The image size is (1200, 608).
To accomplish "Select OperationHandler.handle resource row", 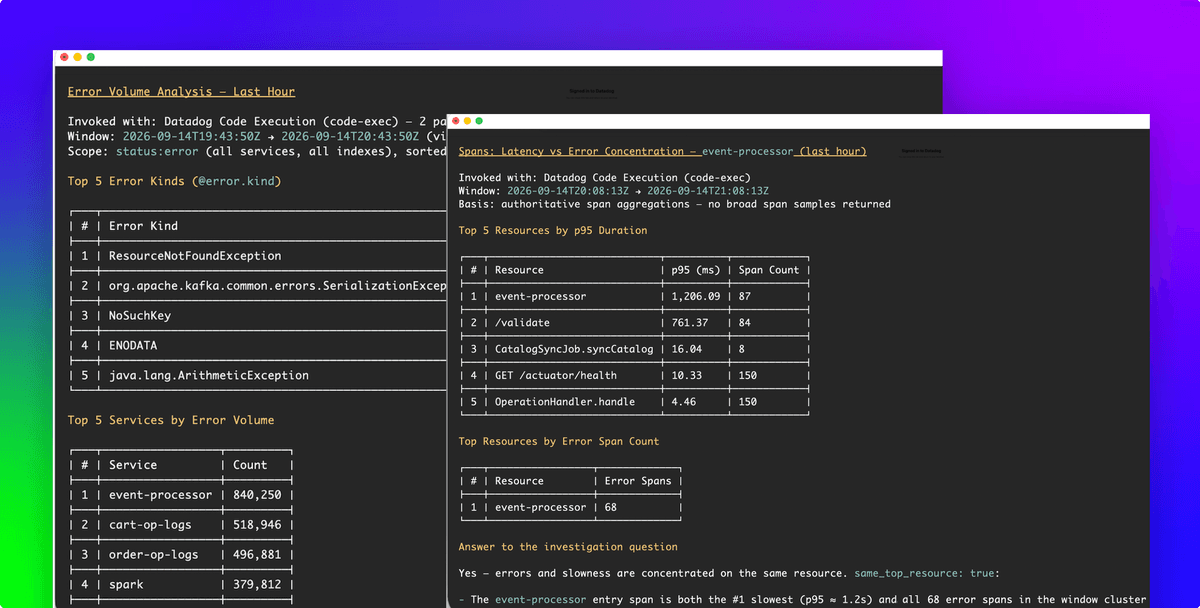I will point(634,402).
